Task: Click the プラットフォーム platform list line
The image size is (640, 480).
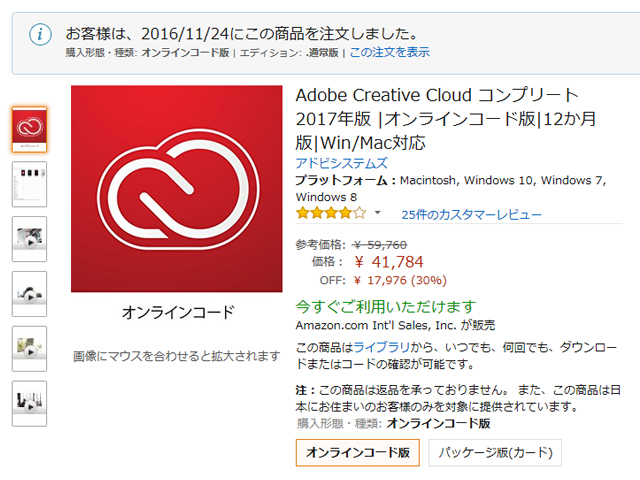Action: tap(451, 188)
